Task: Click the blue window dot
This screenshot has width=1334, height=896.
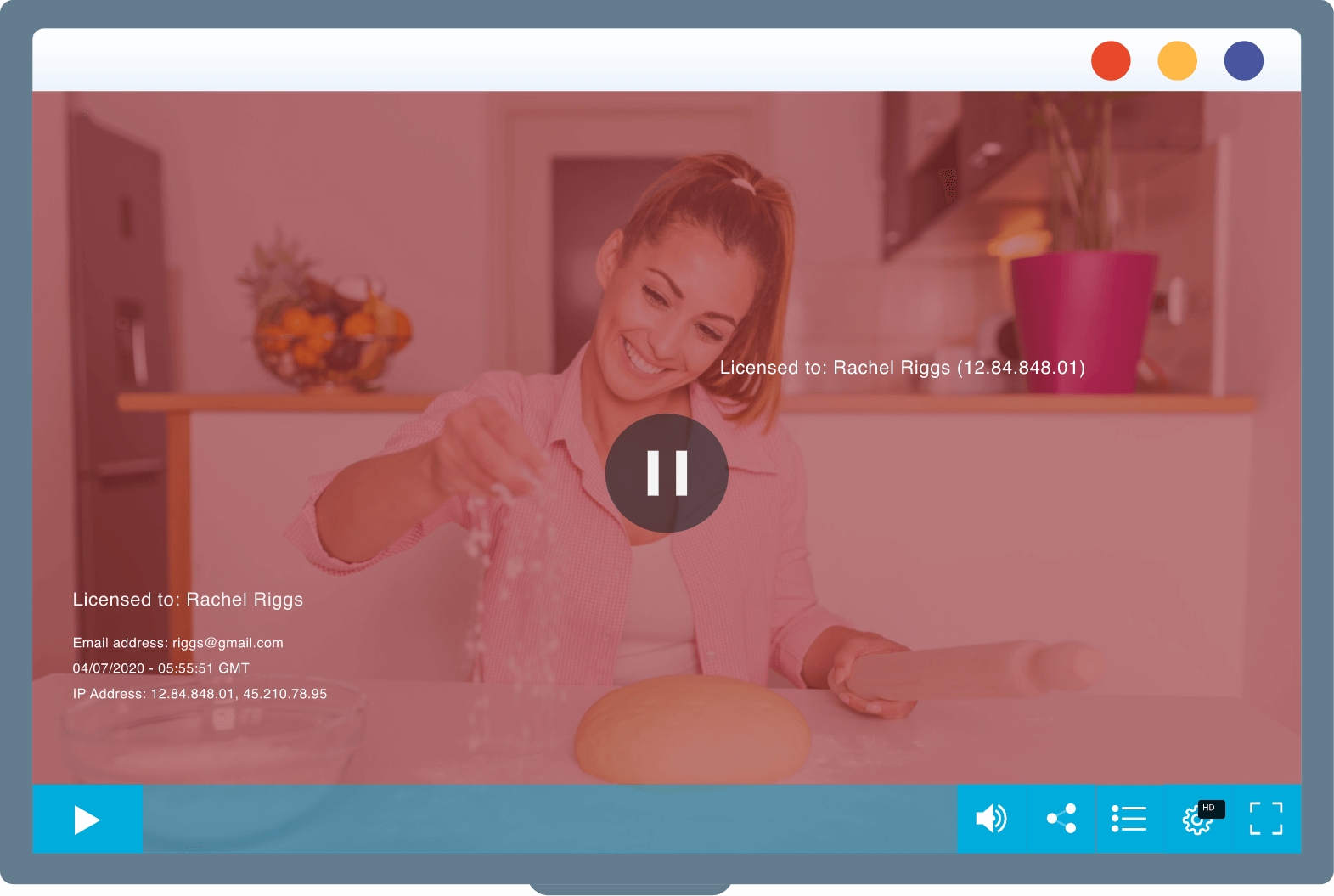Action: [1244, 61]
